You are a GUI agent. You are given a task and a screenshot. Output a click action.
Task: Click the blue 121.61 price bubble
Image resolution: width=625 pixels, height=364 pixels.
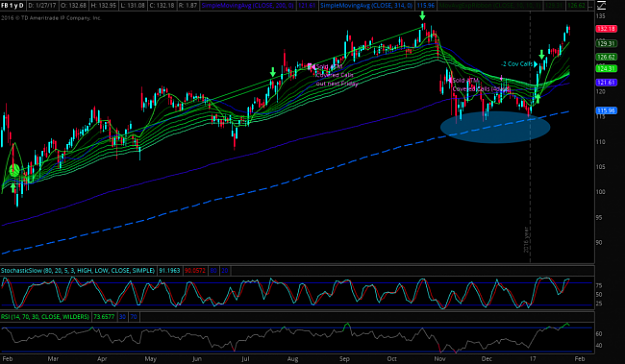(x=606, y=82)
